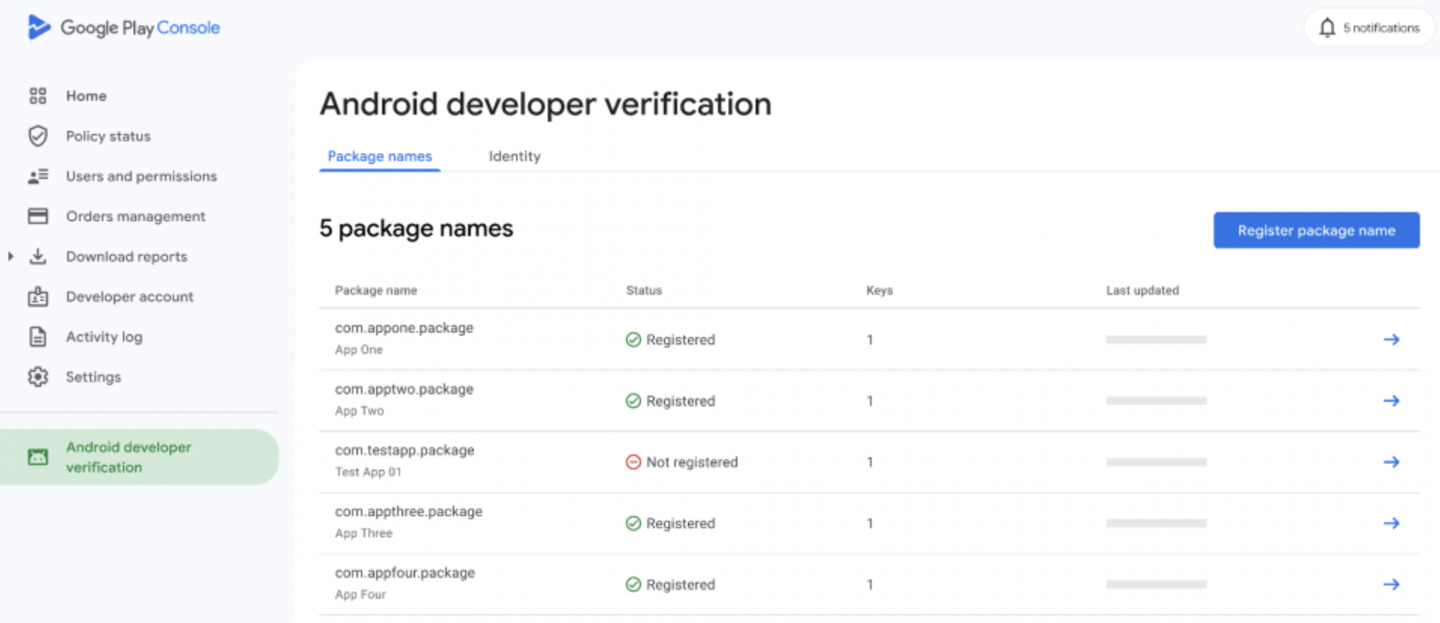This screenshot has height=623, width=1440.
Task: Expand the Download reports submenu arrow
Action: (x=10, y=257)
